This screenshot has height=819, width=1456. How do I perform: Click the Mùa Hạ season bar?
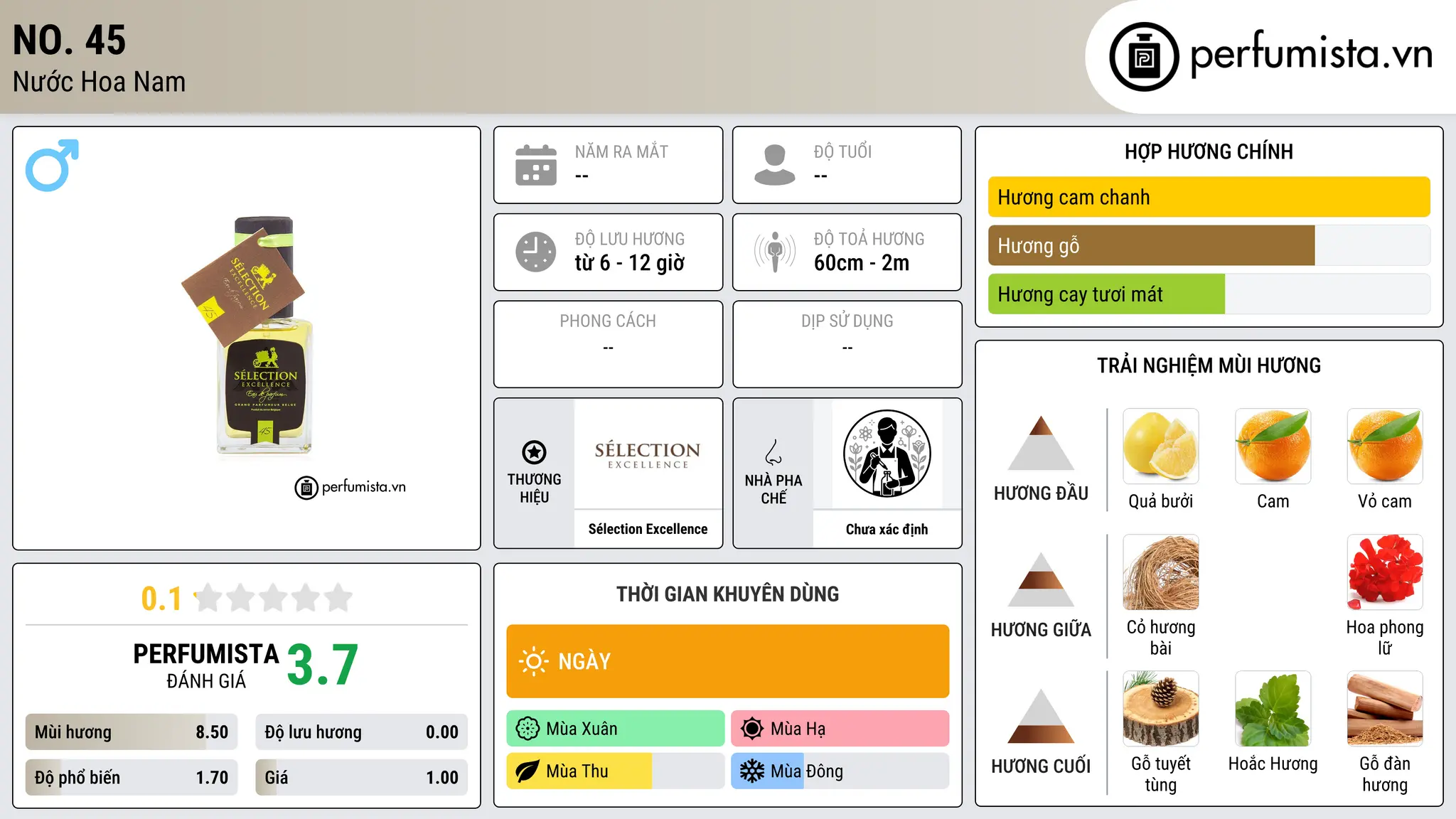(840, 729)
